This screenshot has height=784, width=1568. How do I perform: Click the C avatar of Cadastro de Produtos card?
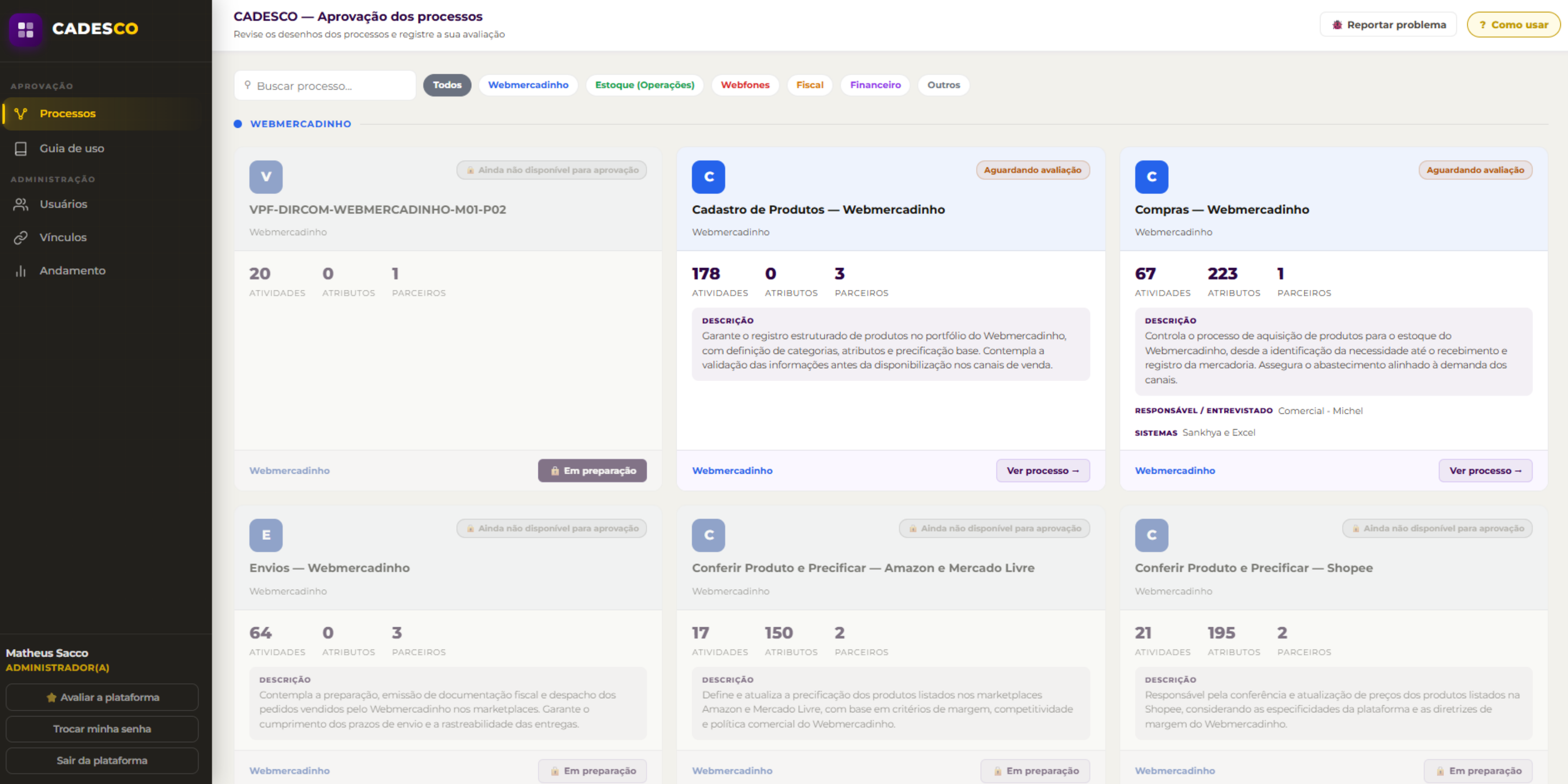708,177
